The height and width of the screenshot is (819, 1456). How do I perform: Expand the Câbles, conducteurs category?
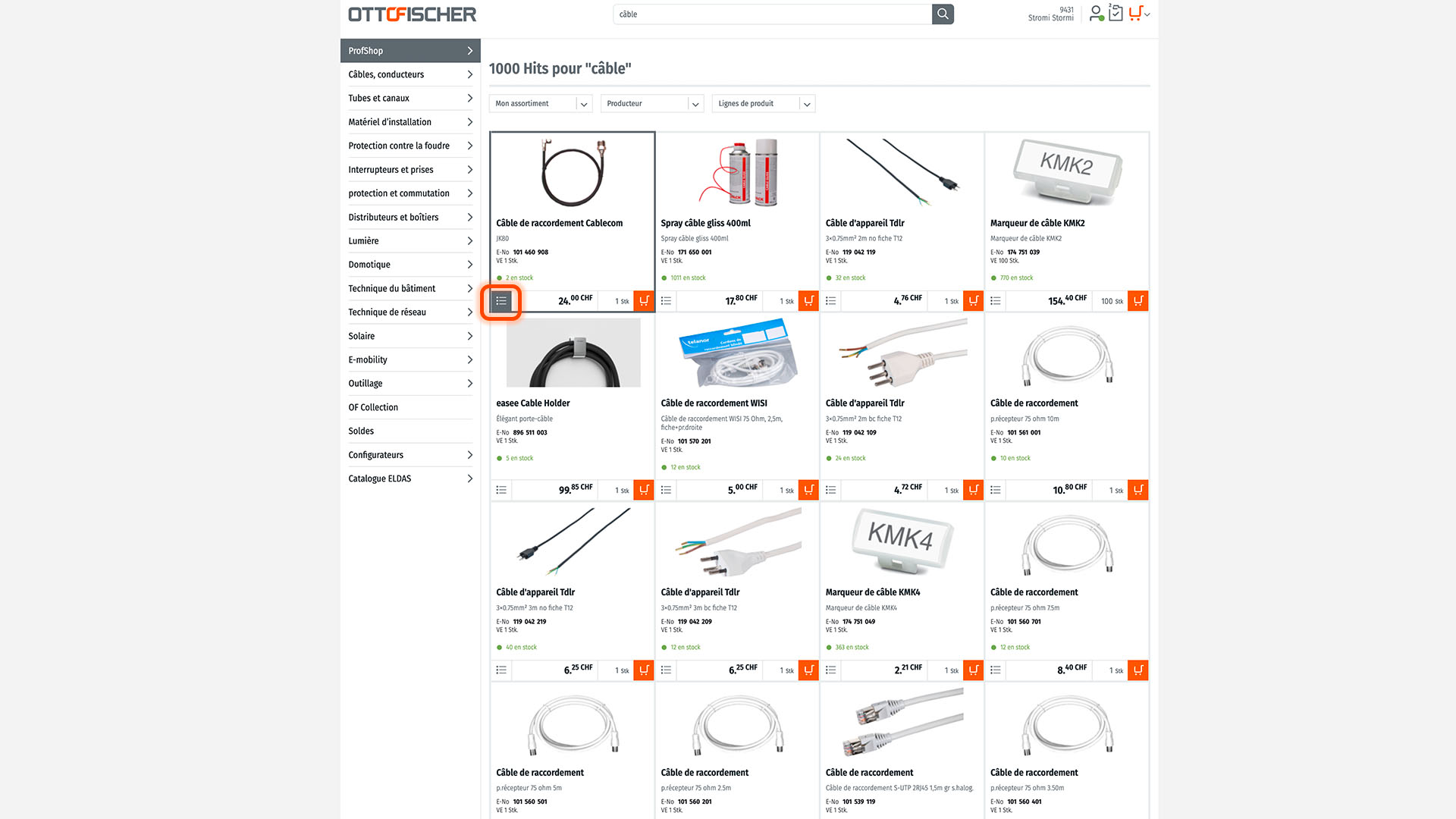pyautogui.click(x=410, y=74)
